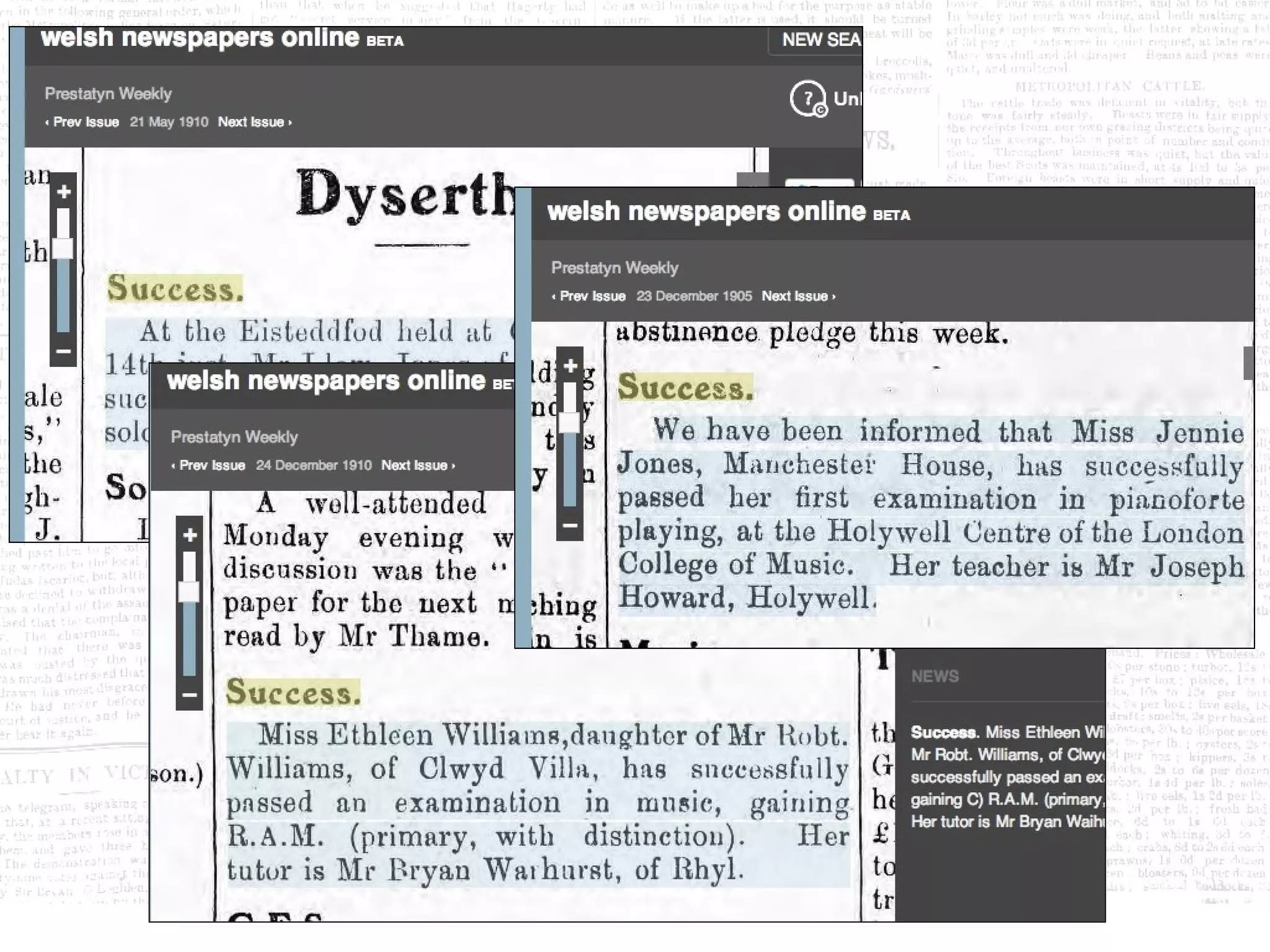
Task: Click the 21 May 1910 issue date
Action: coord(169,122)
